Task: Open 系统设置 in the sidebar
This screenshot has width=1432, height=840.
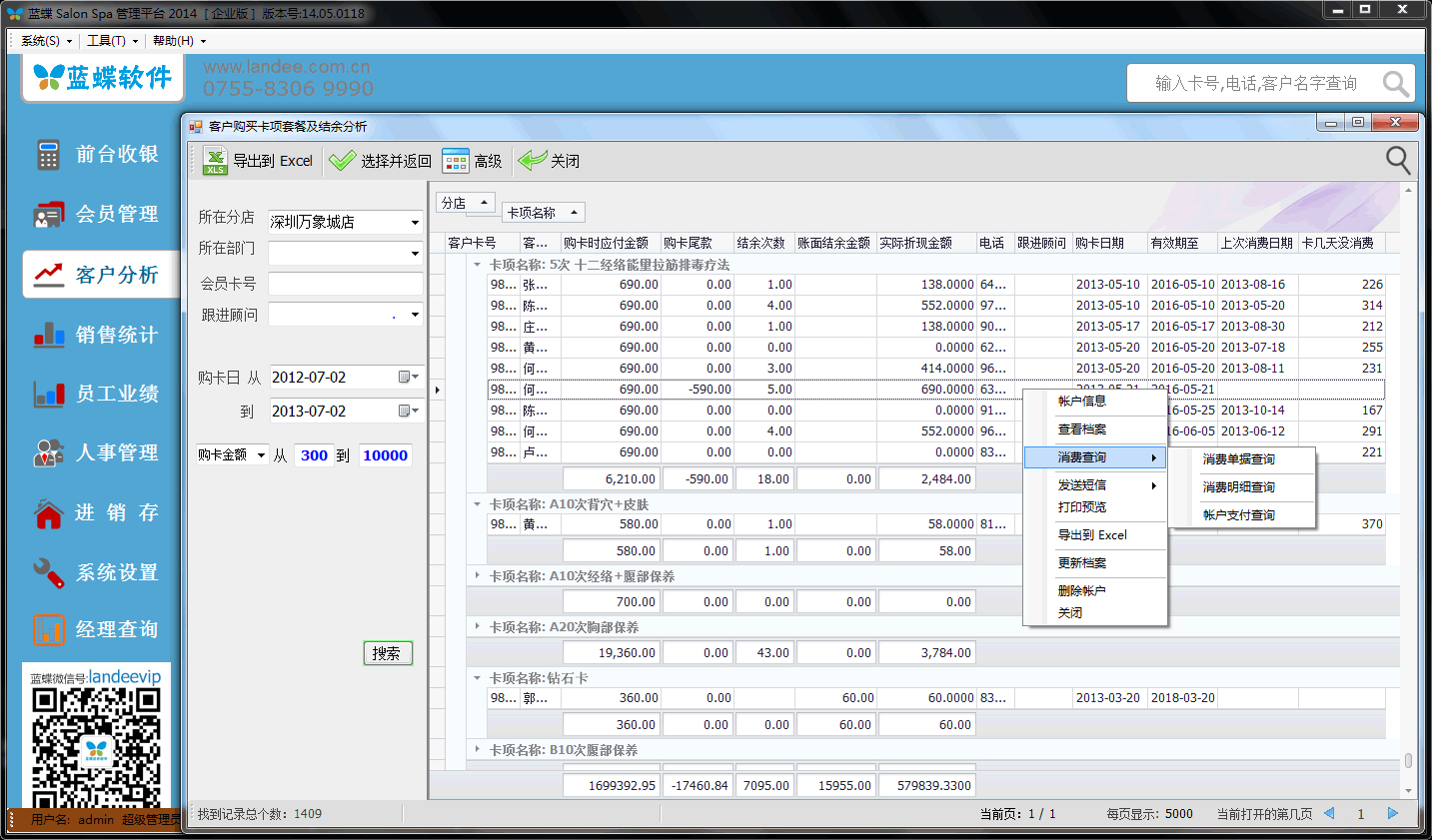Action: click(x=96, y=572)
